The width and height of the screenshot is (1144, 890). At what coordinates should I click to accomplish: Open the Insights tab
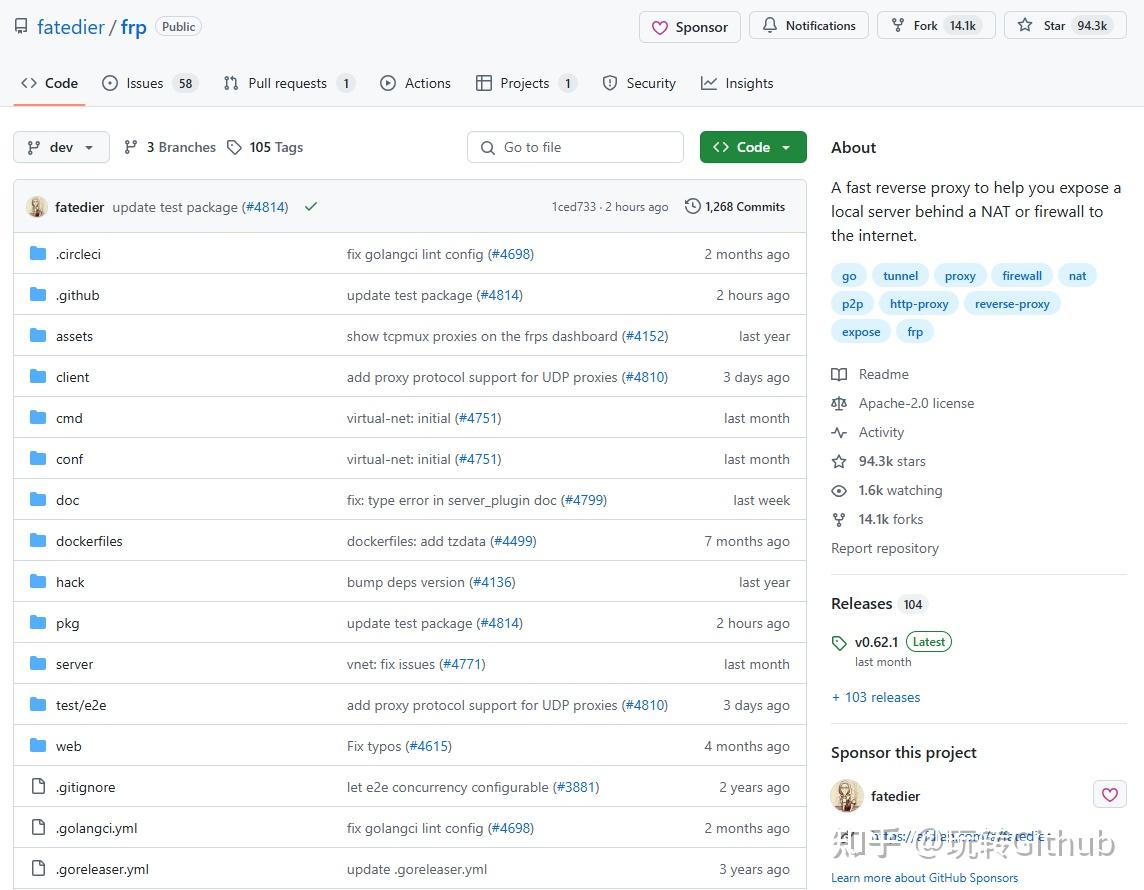(x=748, y=83)
